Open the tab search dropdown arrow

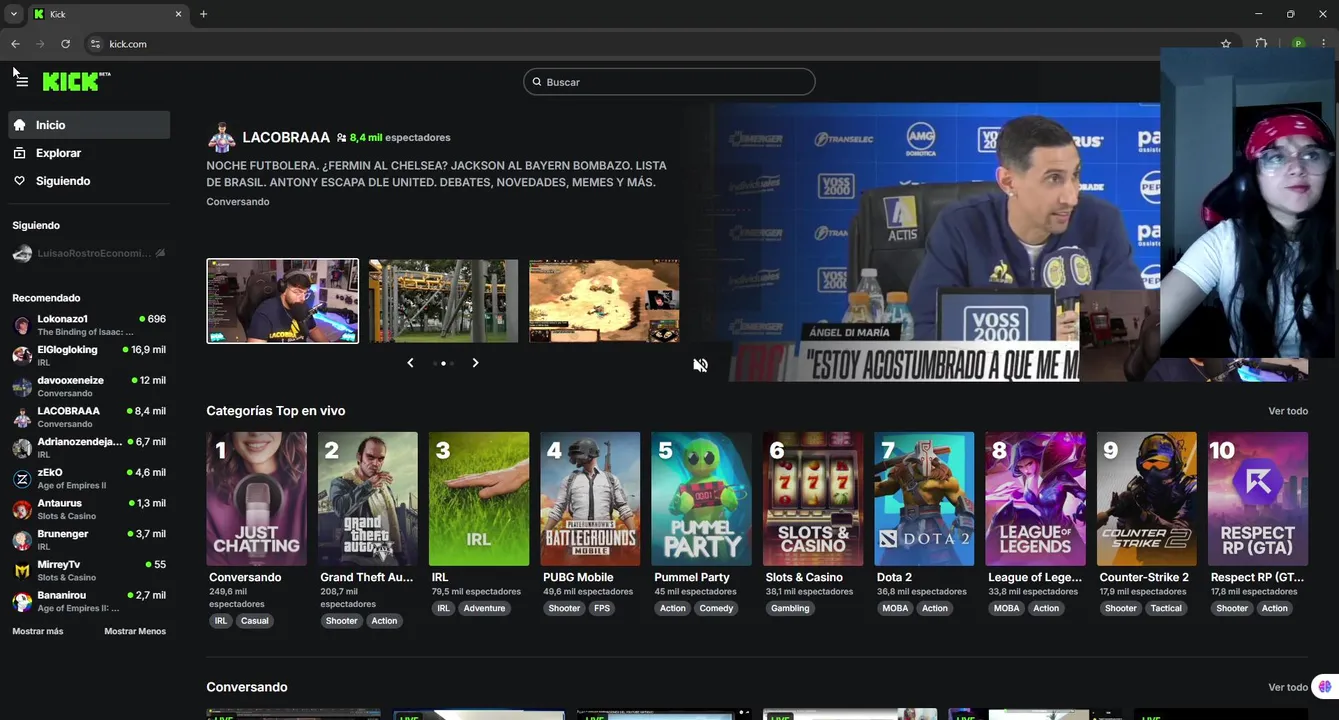(x=13, y=14)
